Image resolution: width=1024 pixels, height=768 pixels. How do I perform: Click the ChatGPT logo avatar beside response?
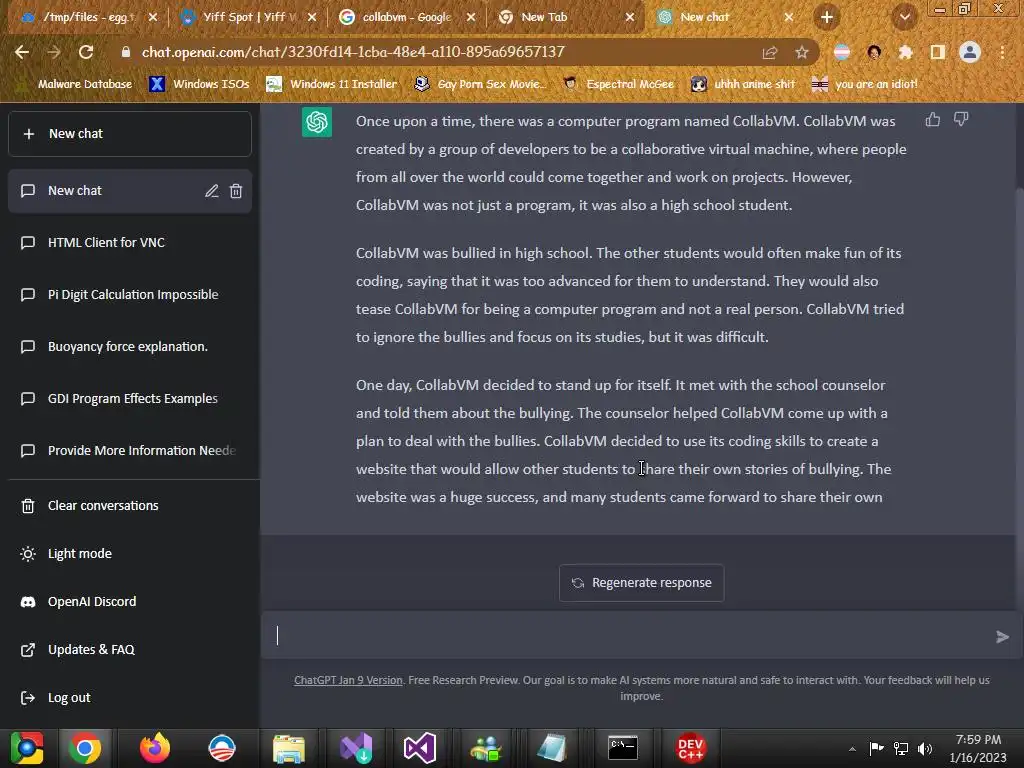(317, 122)
